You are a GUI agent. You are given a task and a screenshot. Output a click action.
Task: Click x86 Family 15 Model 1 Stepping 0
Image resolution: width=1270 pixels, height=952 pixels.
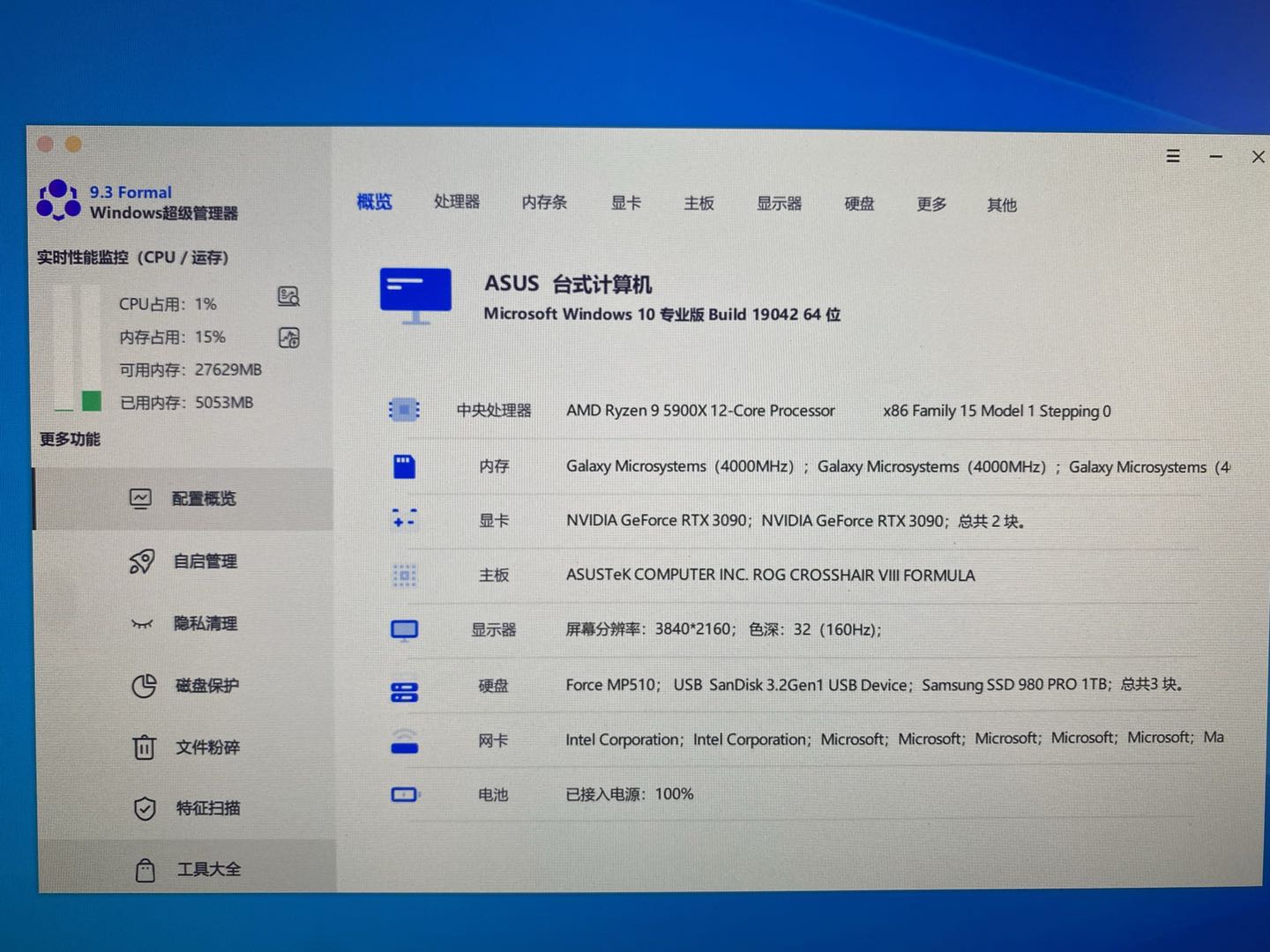(x=997, y=411)
